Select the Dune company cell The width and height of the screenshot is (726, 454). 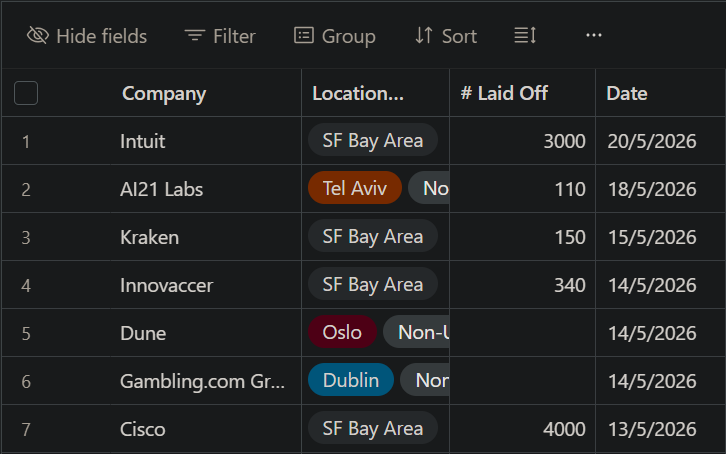(206, 333)
